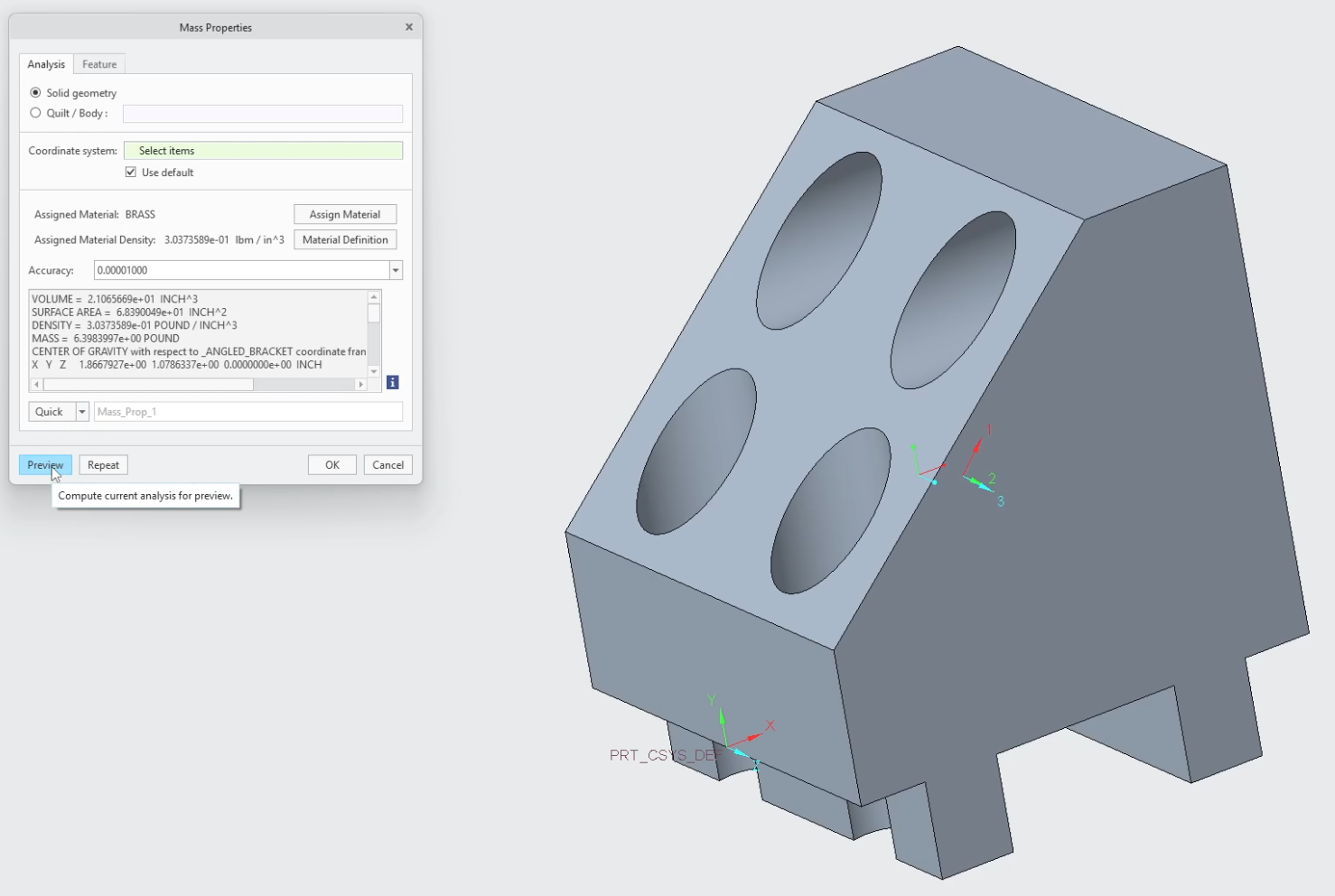Click the center of gravity axes 1-2-3 triad
1335x896 pixels.
982,465
